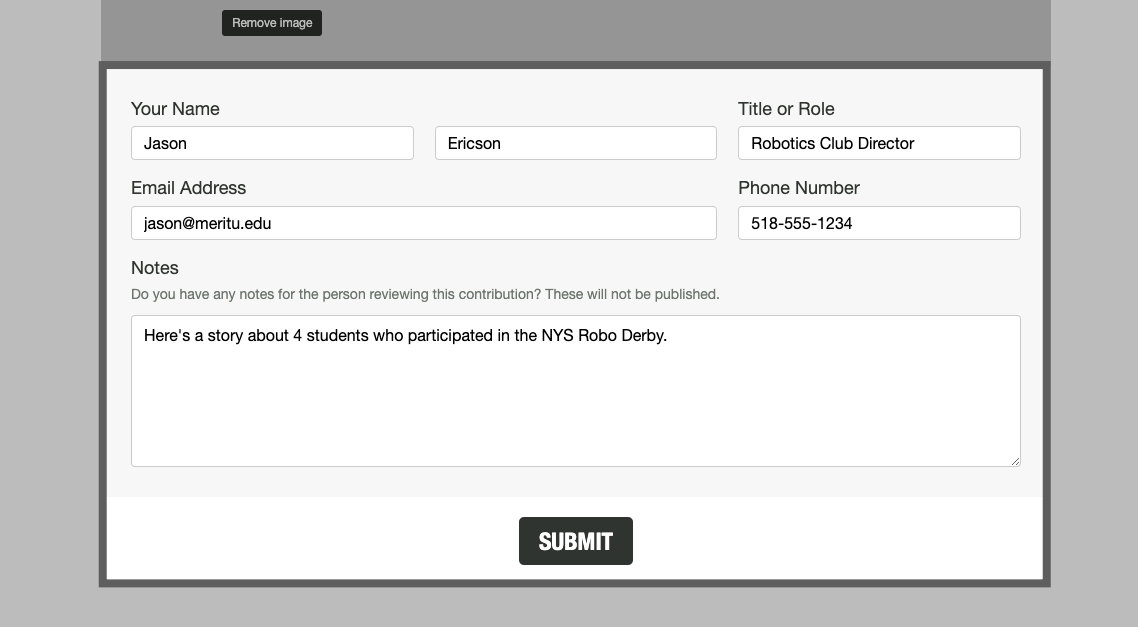
Task: Click the Remove image button
Action: click(272, 23)
